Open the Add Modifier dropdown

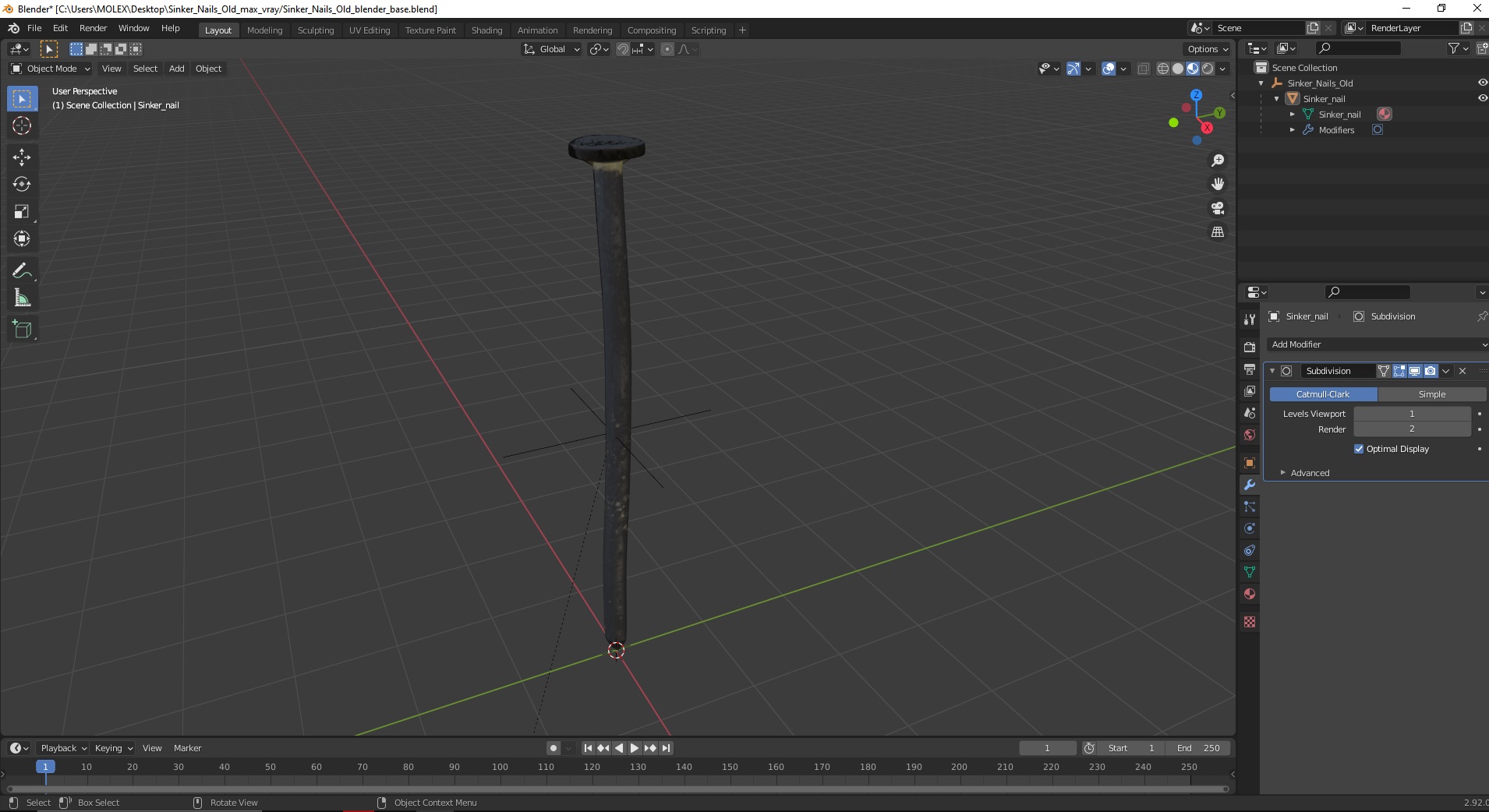(1377, 344)
